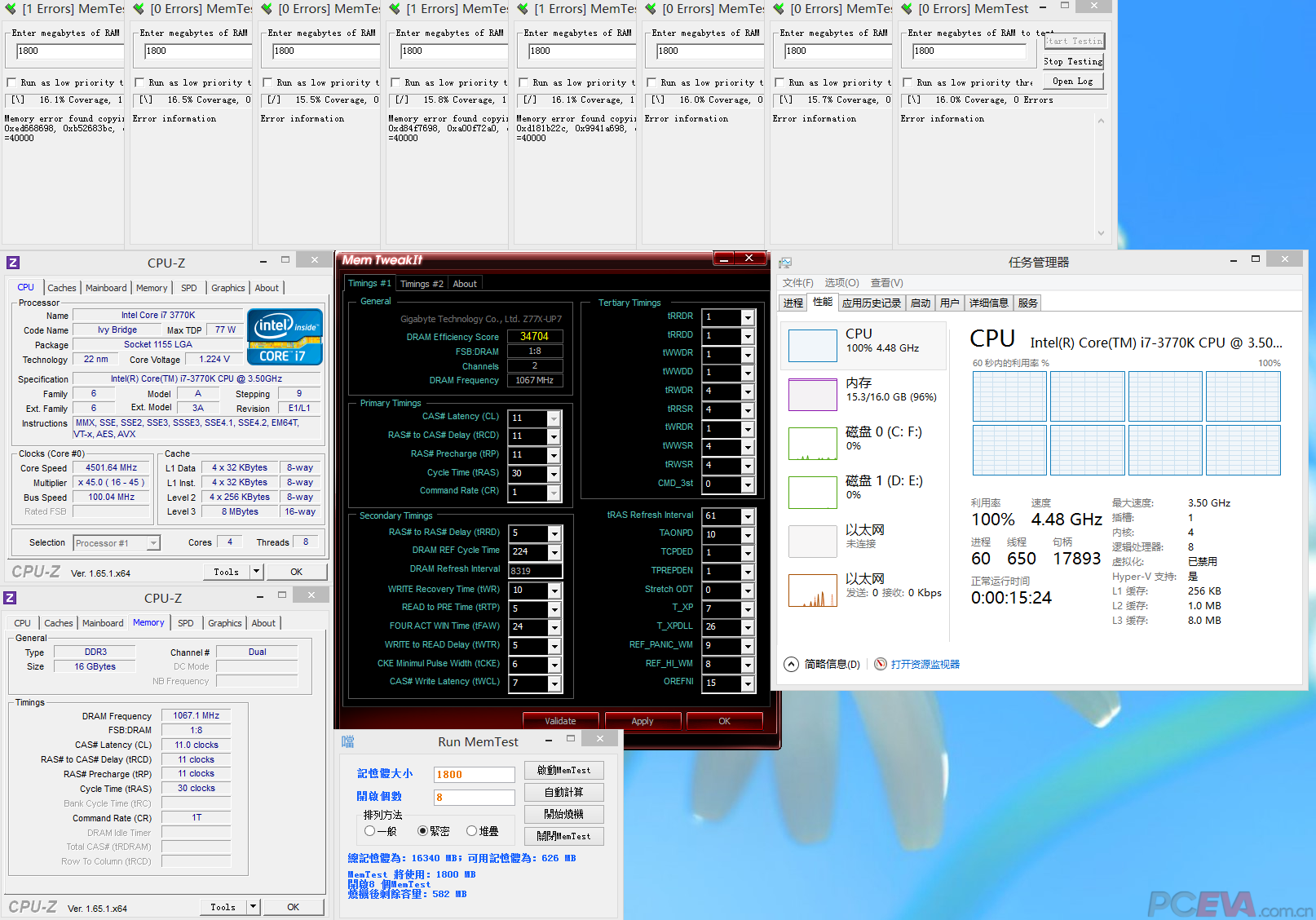Screen dimensions: 1316x920
Task: Switch to the 详细信息 tab in Task Manager
Action: click(x=988, y=303)
